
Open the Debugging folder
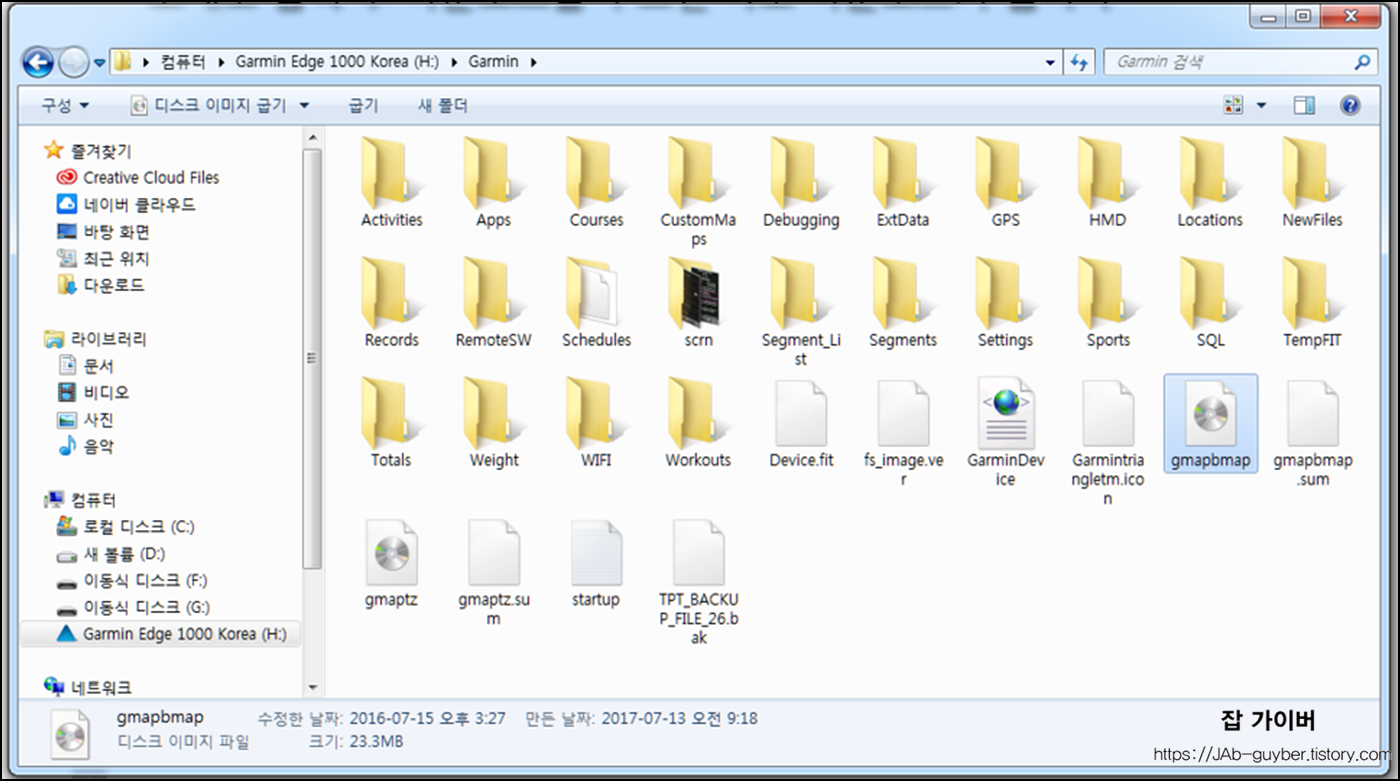point(801,184)
